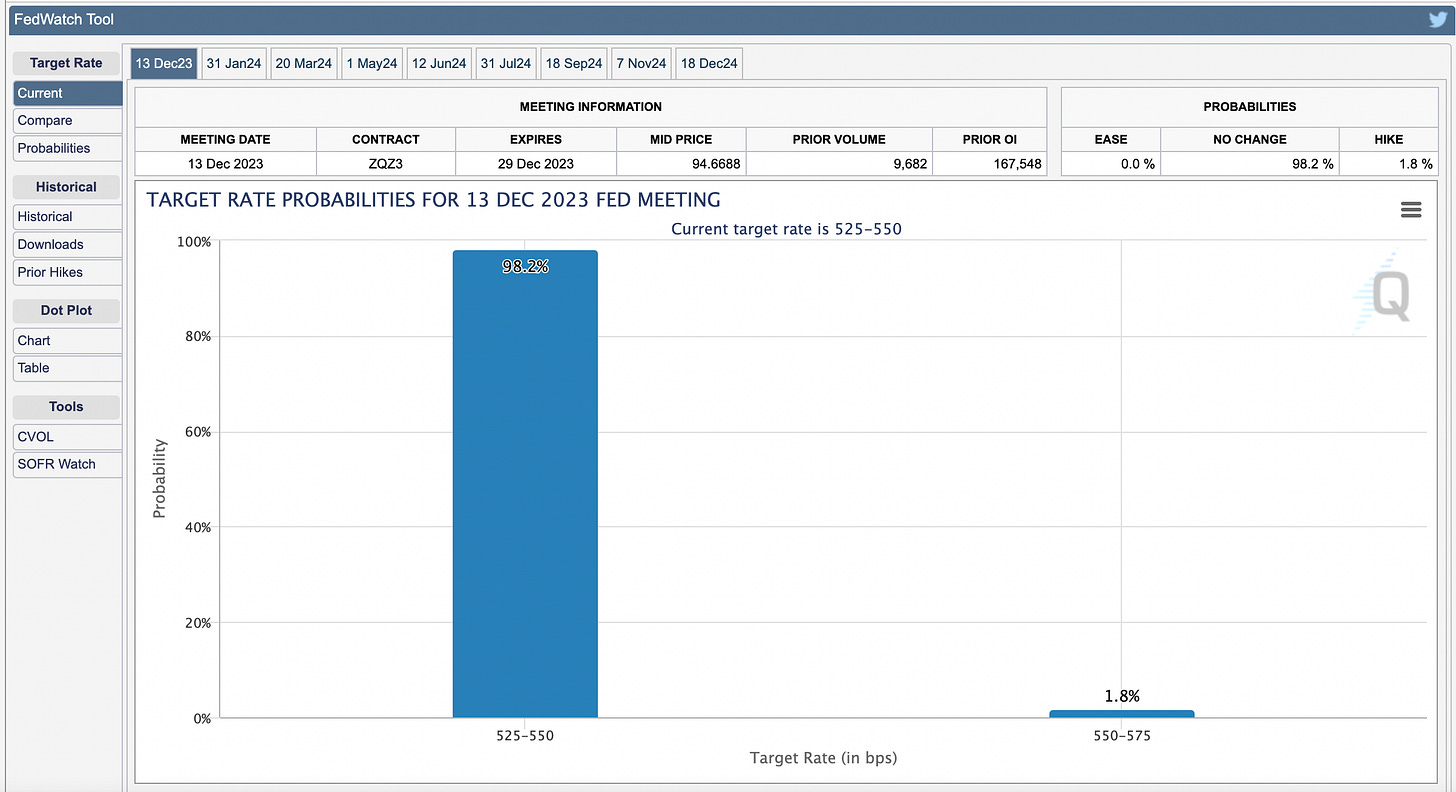This screenshot has width=1456, height=792.
Task: Click the 98.2% bar for 525-550
Action: (x=525, y=484)
